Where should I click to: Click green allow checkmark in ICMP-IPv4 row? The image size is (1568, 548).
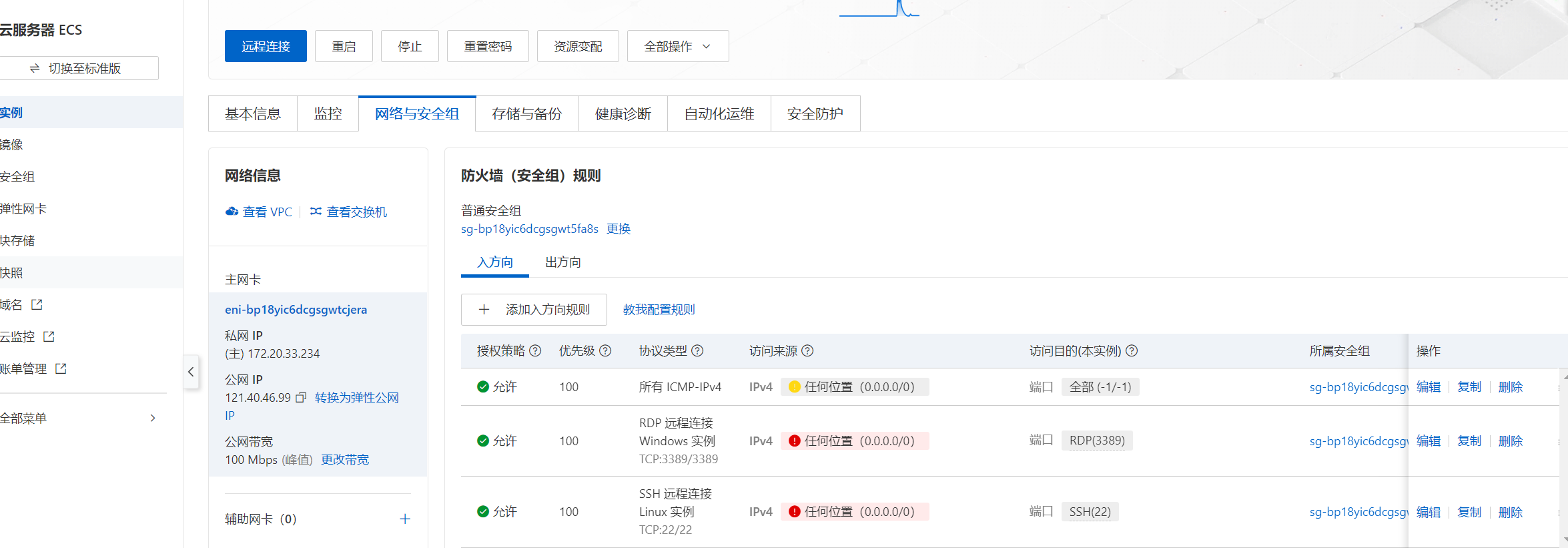[x=483, y=387]
